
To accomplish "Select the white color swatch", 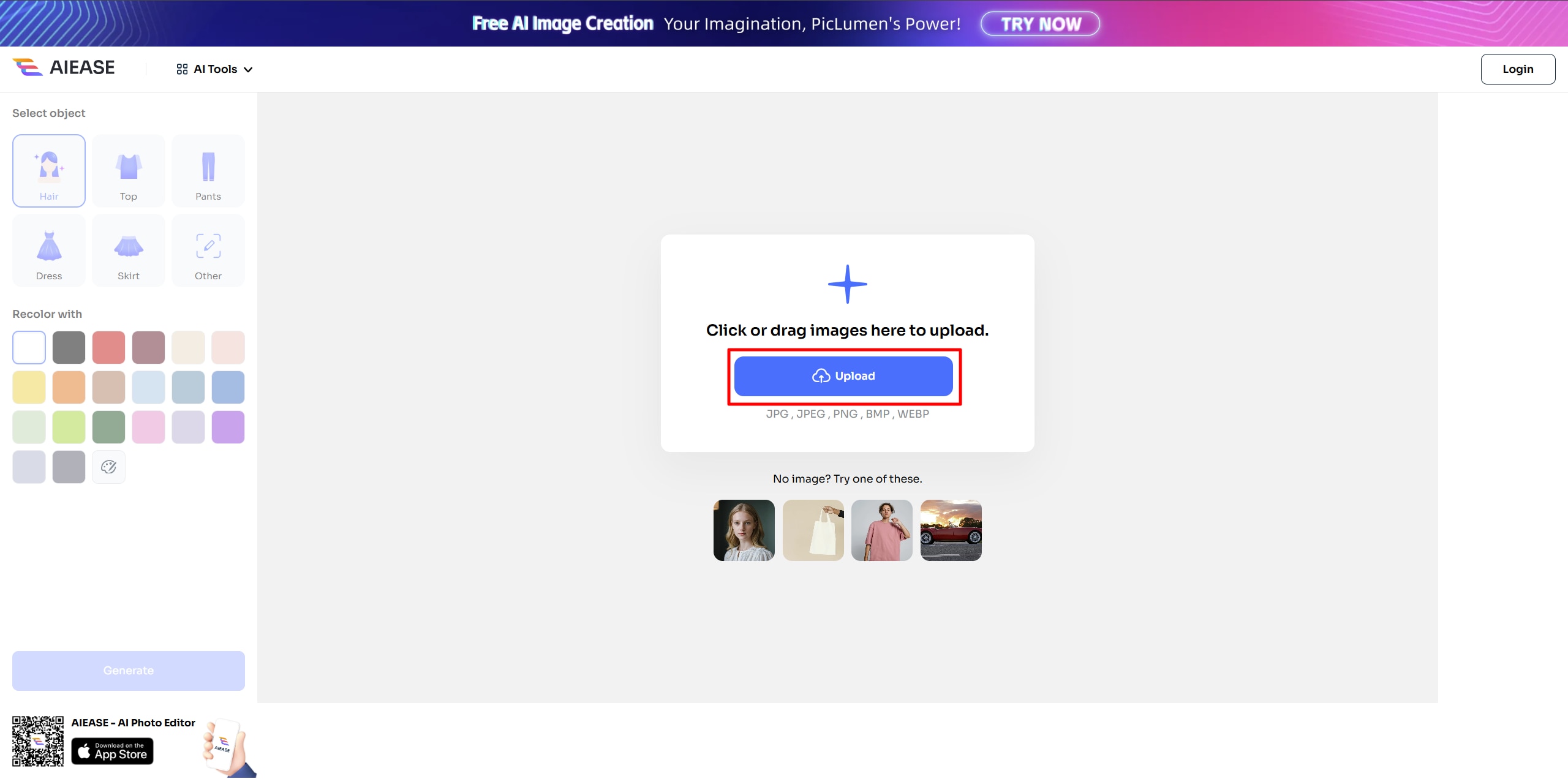I will click(x=28, y=346).
